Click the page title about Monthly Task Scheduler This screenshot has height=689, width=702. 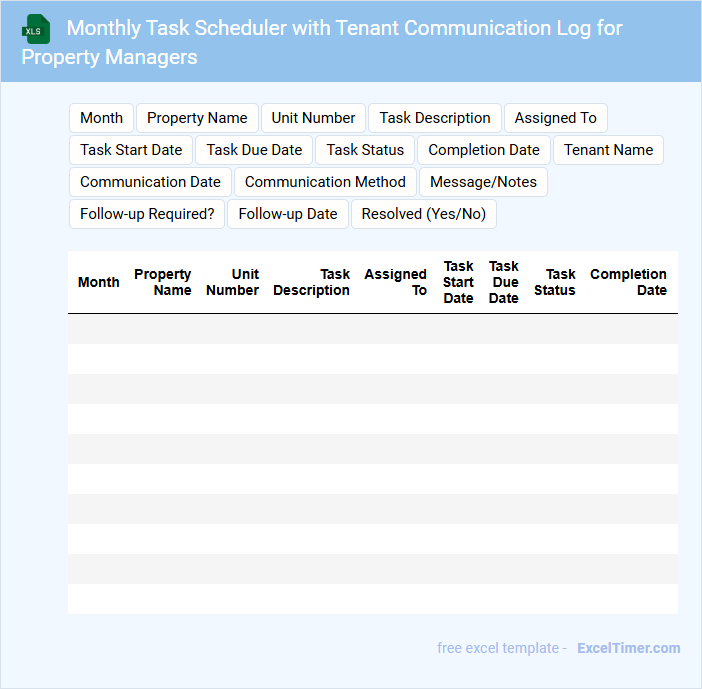[322, 43]
